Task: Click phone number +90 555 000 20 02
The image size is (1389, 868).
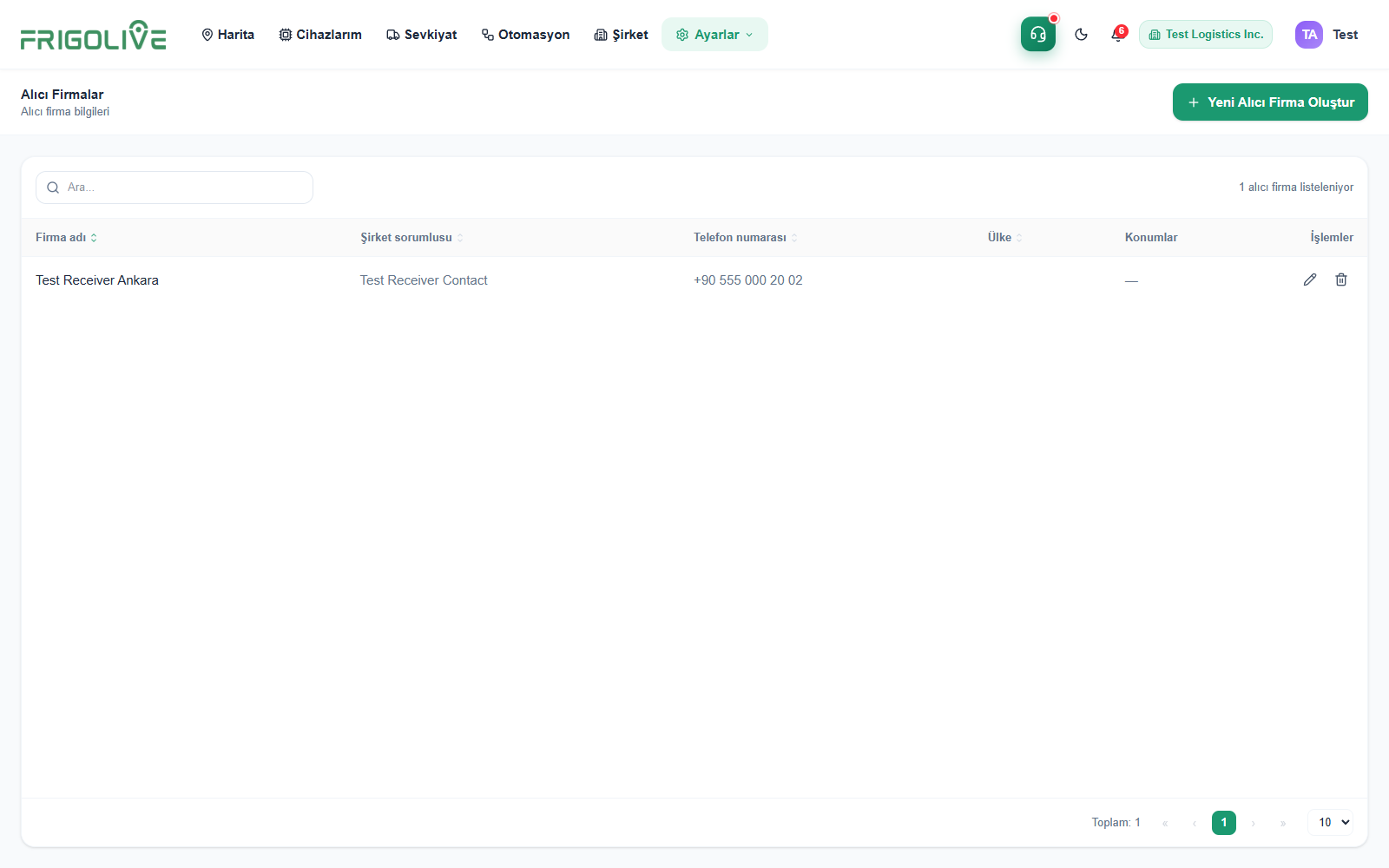Action: point(748,280)
